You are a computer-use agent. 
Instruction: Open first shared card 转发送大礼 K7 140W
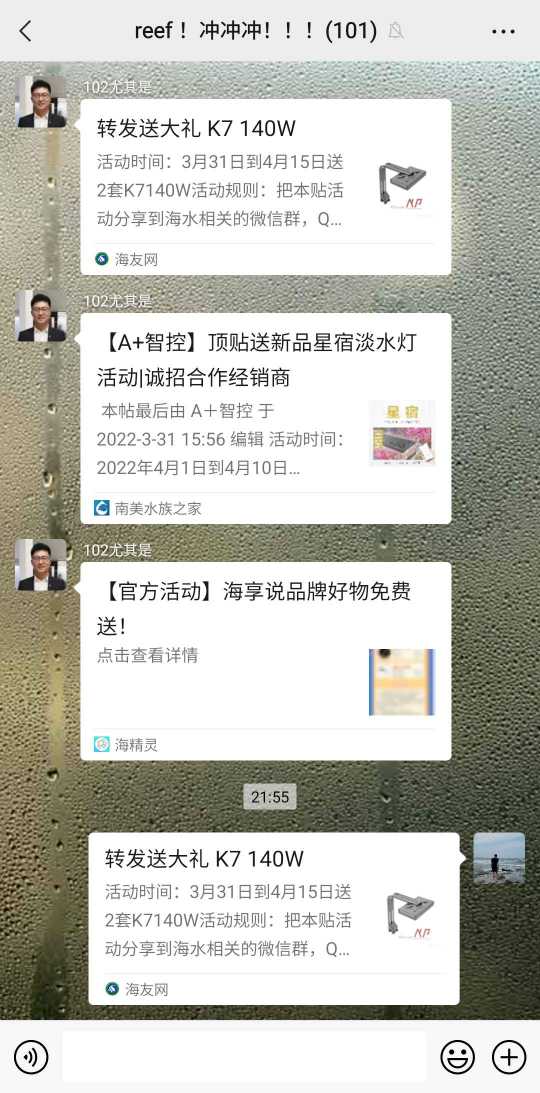265,187
